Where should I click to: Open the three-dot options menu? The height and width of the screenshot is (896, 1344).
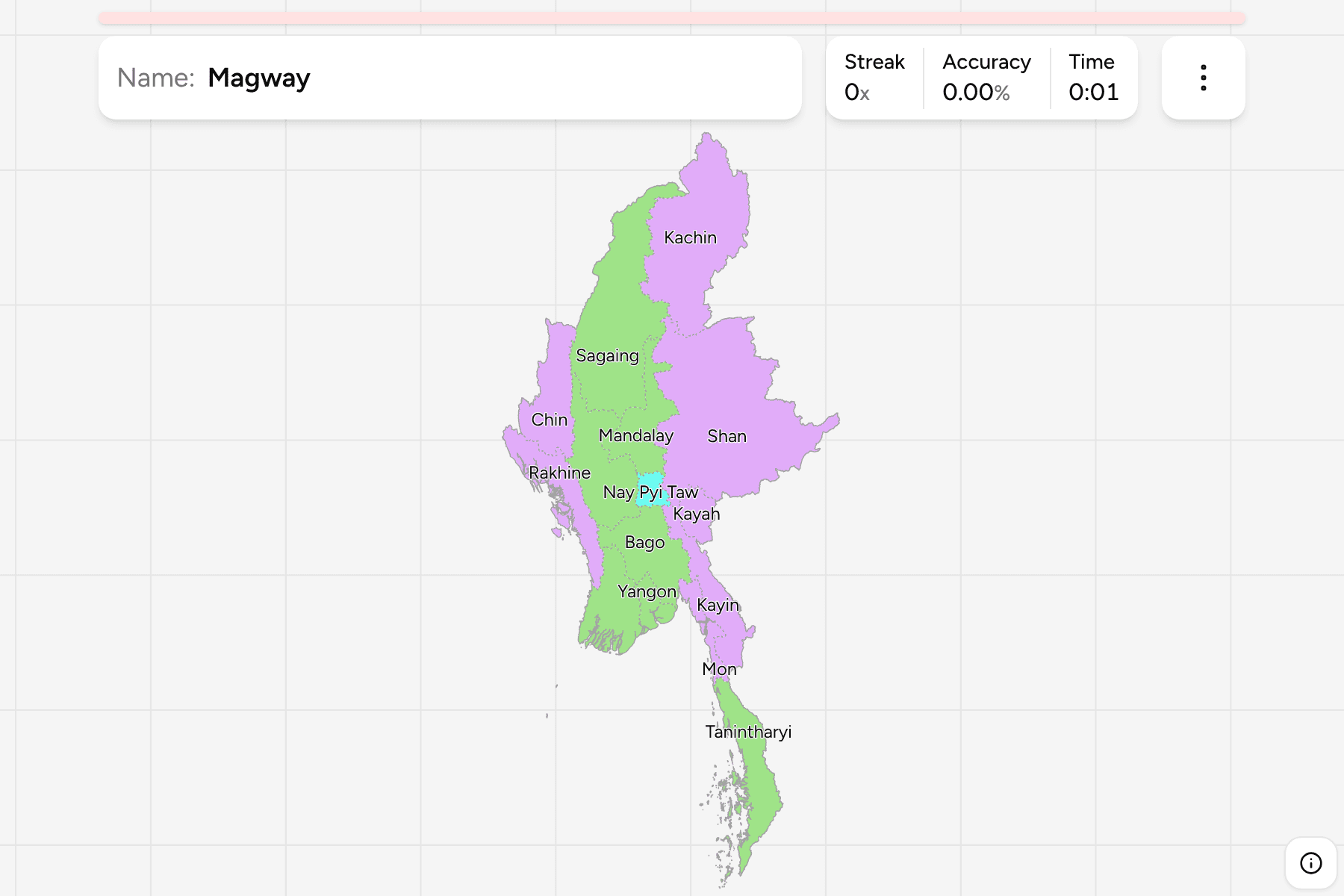pyautogui.click(x=1203, y=78)
